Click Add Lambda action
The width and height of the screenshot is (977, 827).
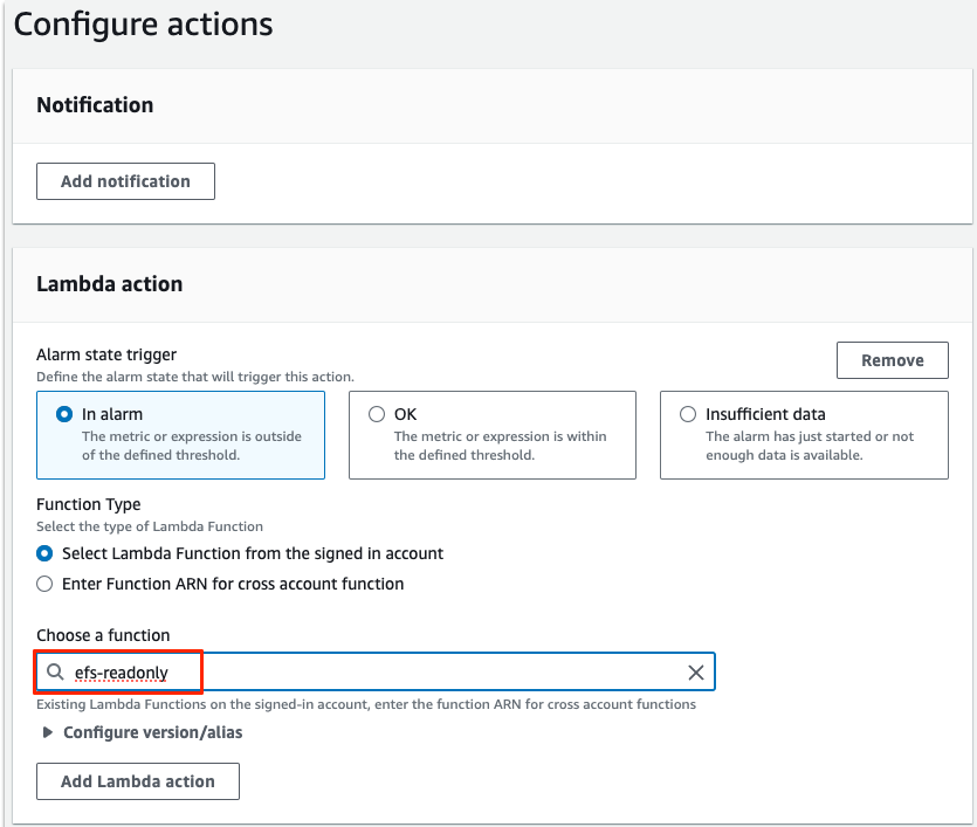pos(137,781)
